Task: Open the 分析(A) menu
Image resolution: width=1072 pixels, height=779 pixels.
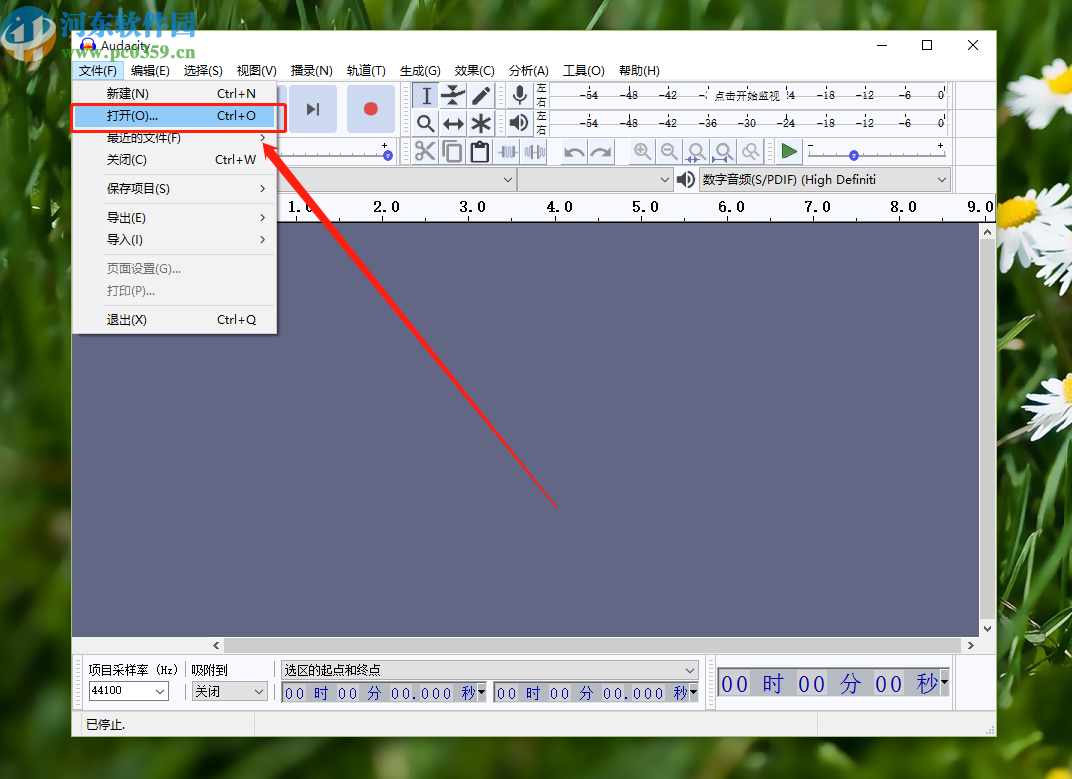Action: click(x=528, y=70)
